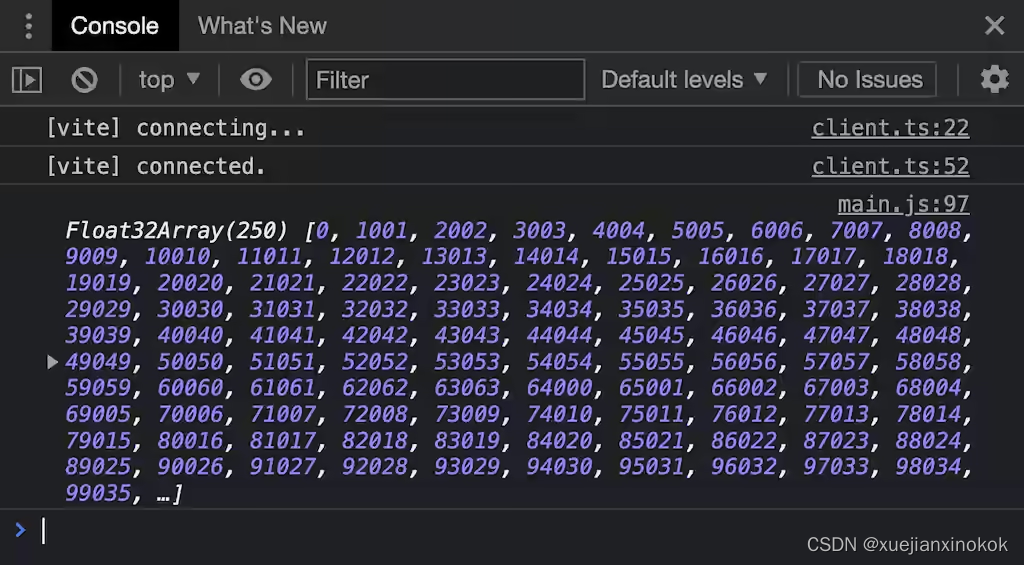Image resolution: width=1024 pixels, height=565 pixels.
Task: Clear the console output
Action: point(84,80)
